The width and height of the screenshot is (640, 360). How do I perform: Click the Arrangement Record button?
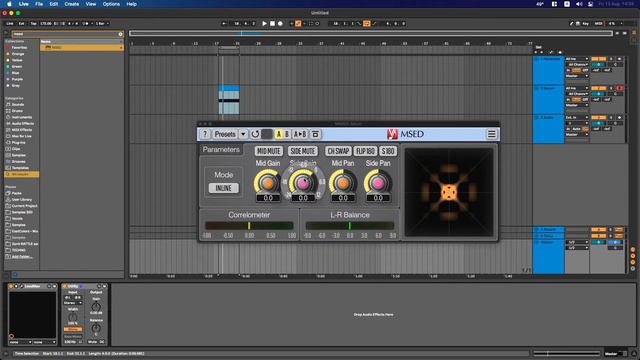(280, 24)
